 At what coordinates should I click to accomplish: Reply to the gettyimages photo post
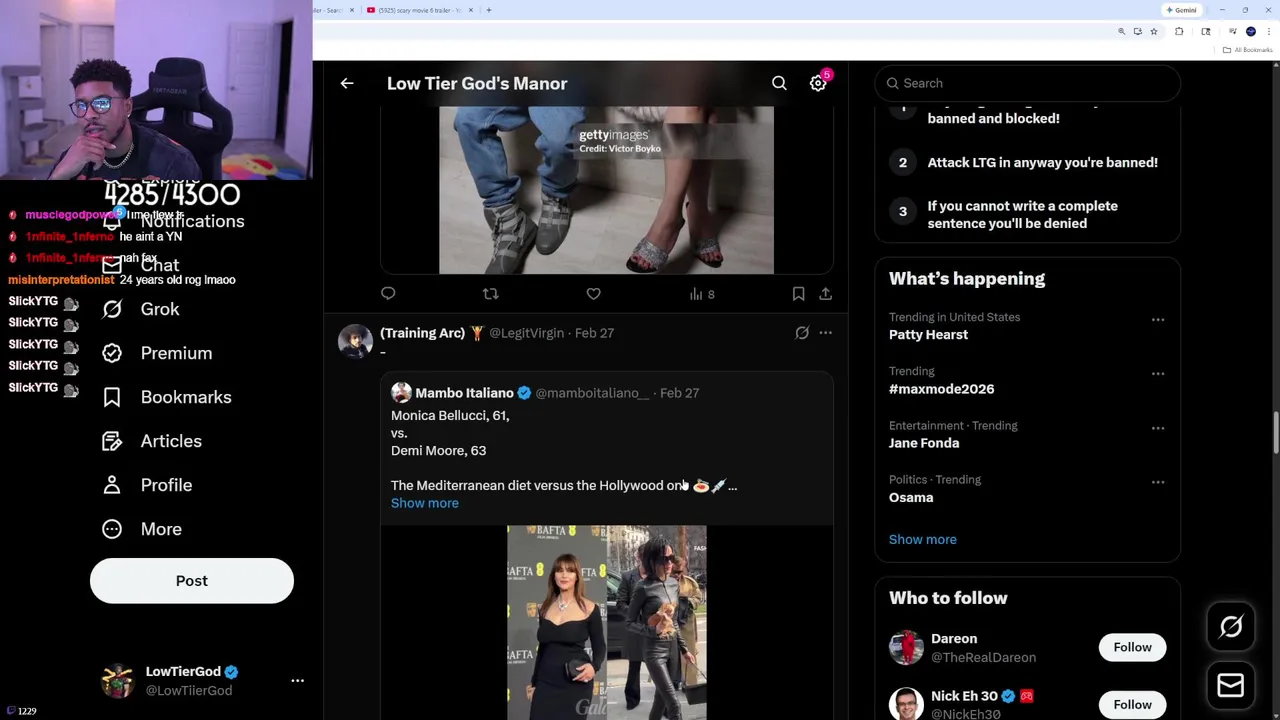tap(388, 294)
